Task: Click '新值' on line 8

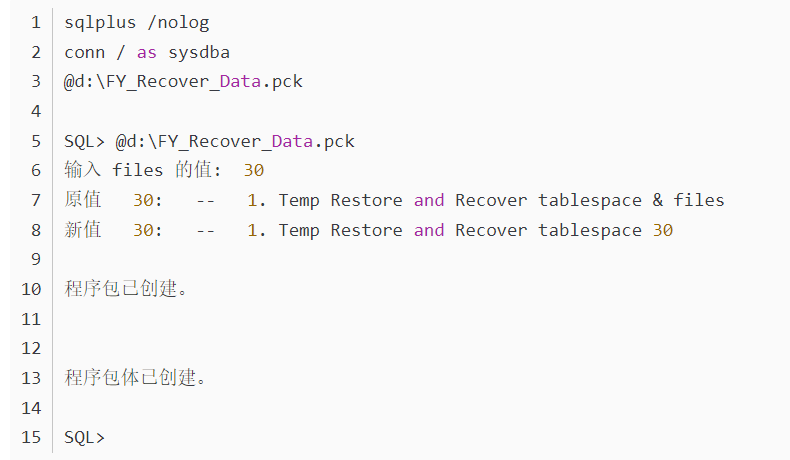Action: (83, 230)
